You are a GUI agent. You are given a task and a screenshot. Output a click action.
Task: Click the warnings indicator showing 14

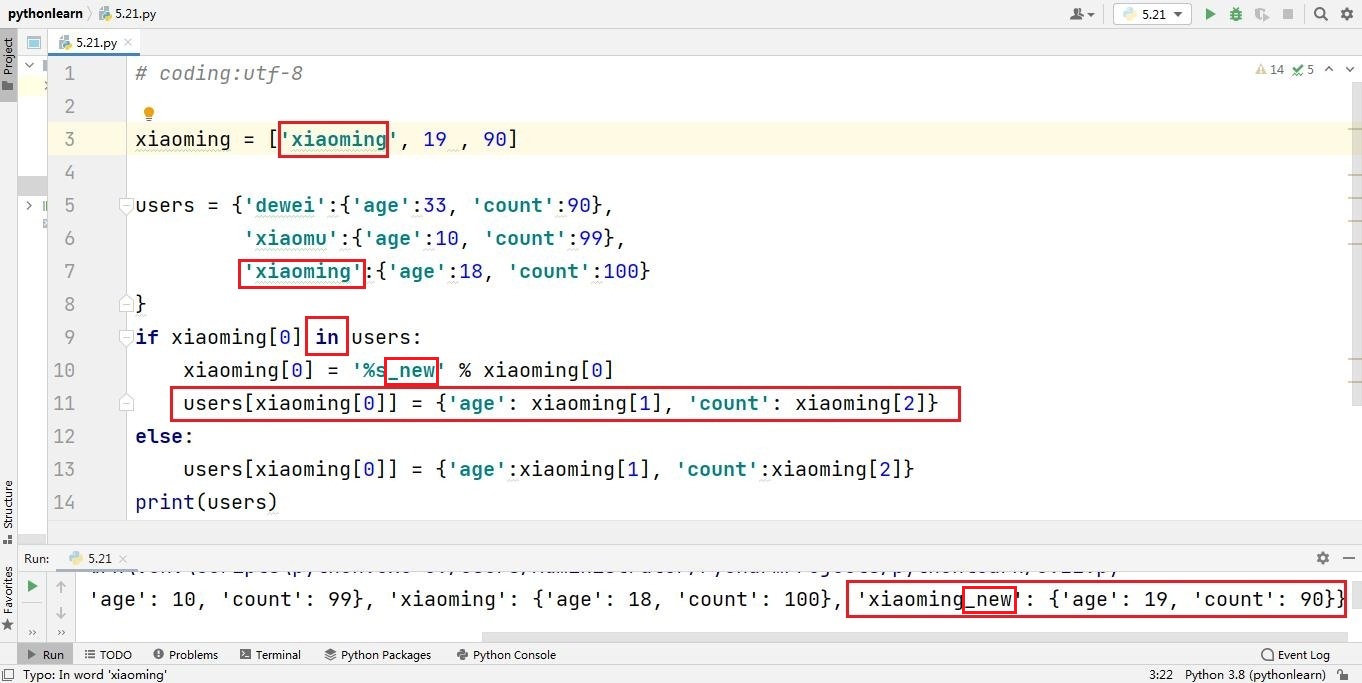(x=1270, y=70)
